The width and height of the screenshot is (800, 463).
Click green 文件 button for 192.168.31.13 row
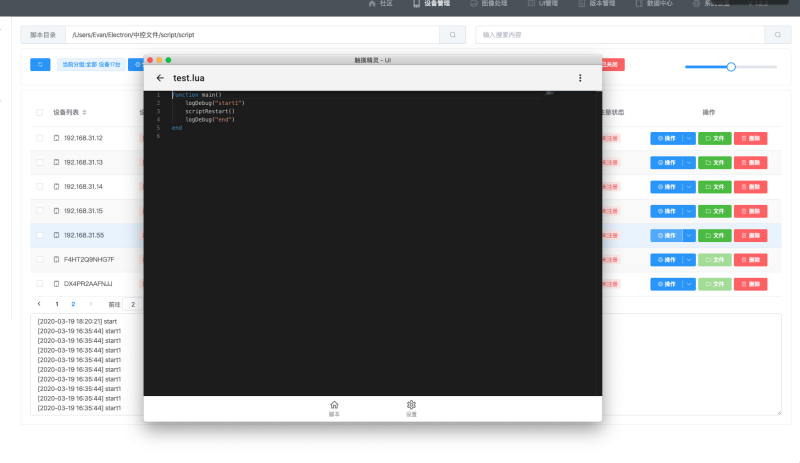pyautogui.click(x=714, y=162)
